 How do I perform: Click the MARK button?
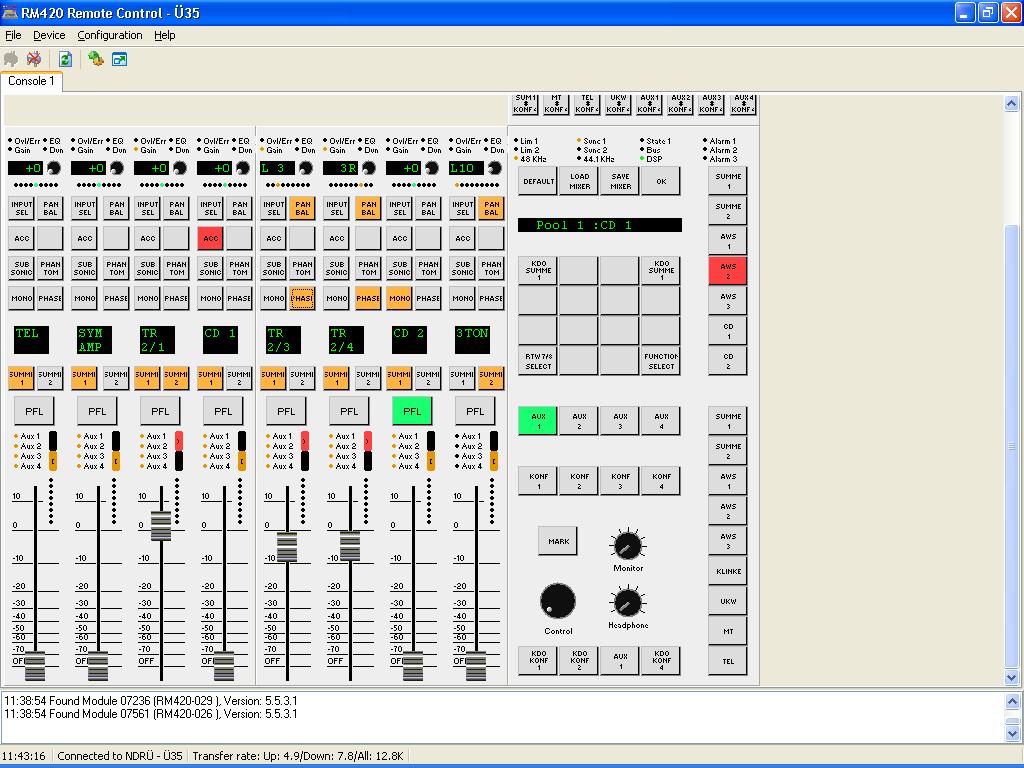[558, 541]
